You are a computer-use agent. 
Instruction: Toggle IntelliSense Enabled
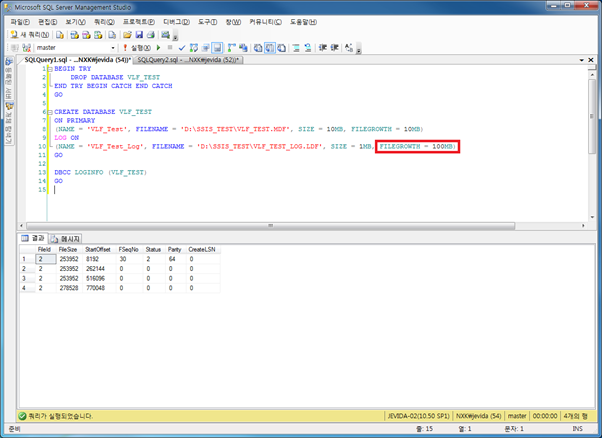217,48
